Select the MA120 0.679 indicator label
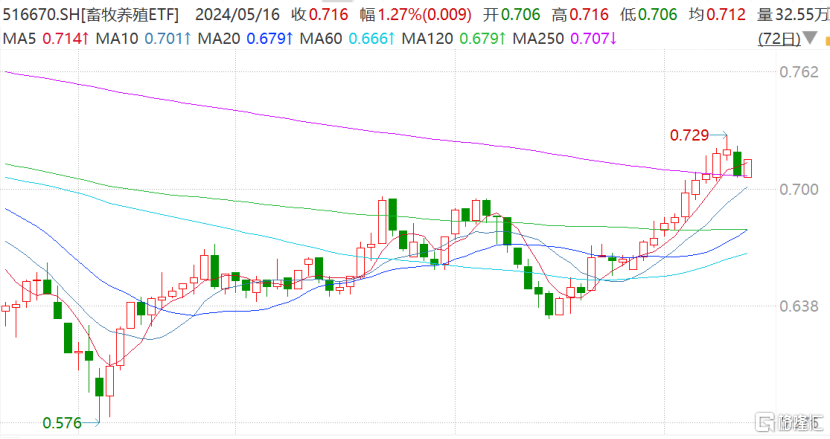Screen dimensions: 830x439 tap(454, 39)
